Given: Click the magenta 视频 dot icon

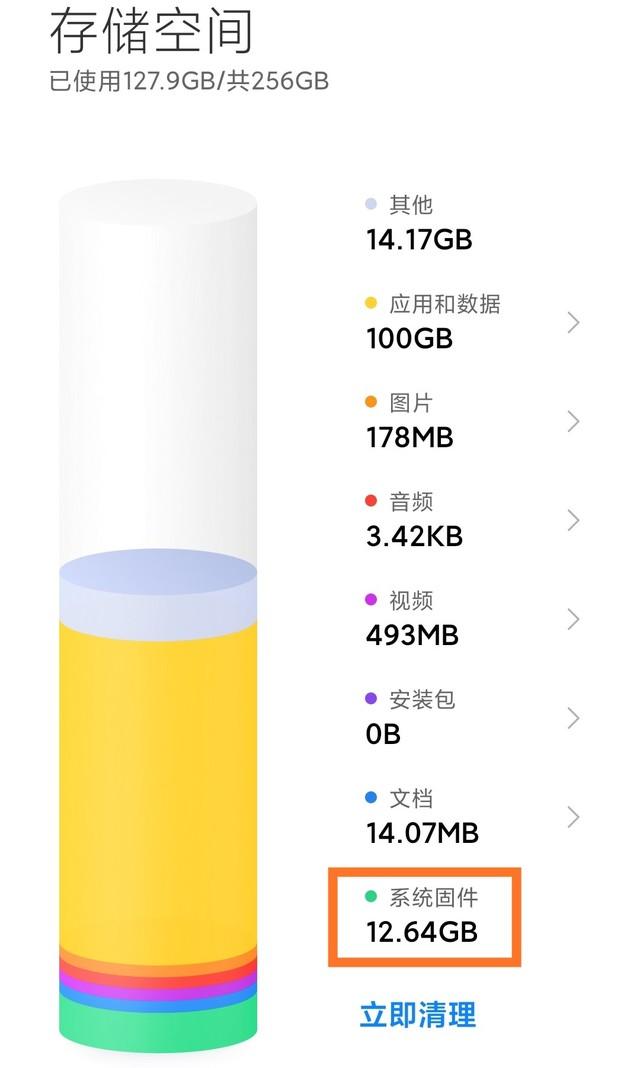Looking at the screenshot, I should pos(371,600).
